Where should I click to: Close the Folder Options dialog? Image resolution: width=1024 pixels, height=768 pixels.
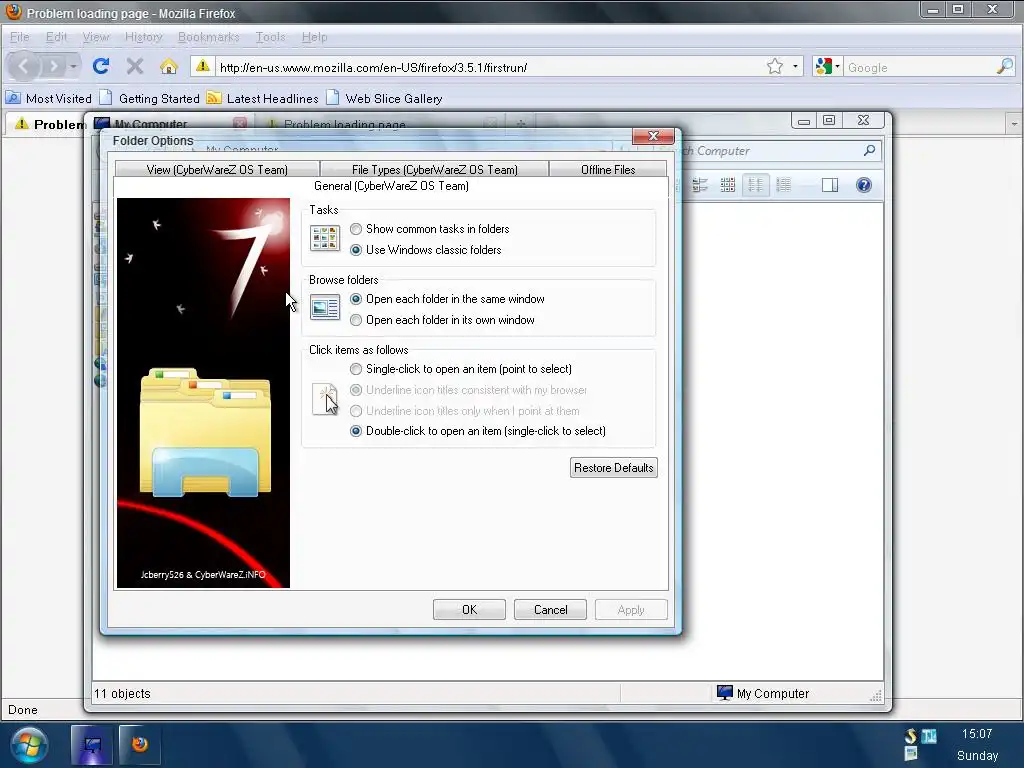click(653, 136)
